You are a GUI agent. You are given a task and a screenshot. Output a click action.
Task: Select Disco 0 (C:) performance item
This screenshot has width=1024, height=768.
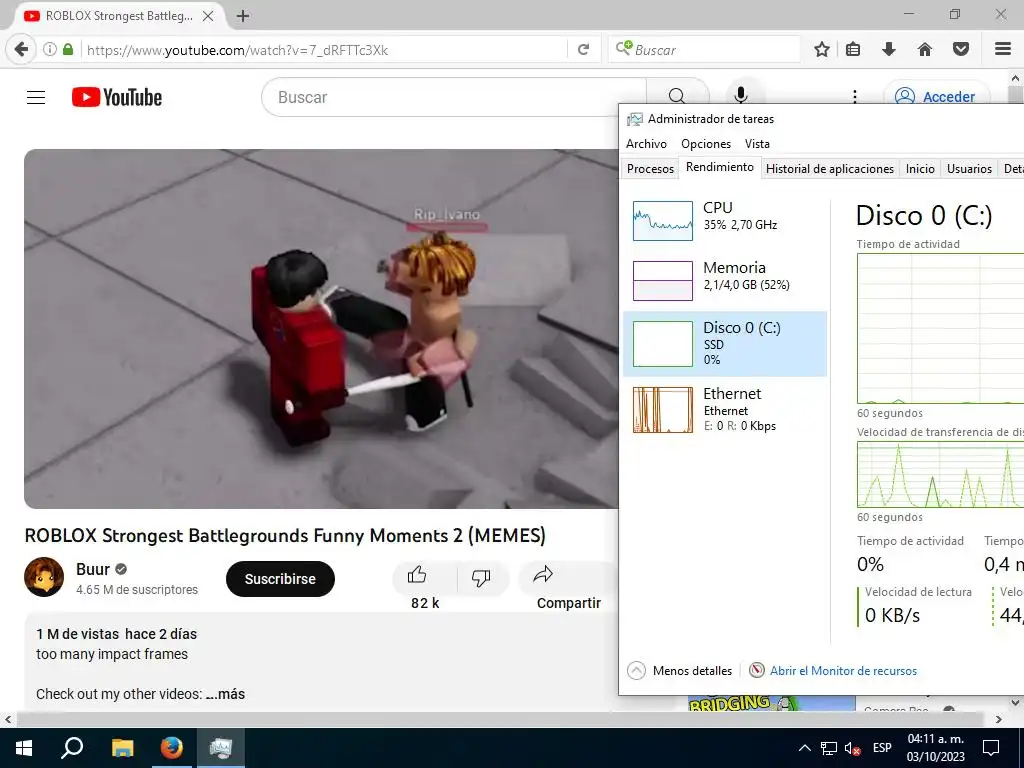[725, 344]
